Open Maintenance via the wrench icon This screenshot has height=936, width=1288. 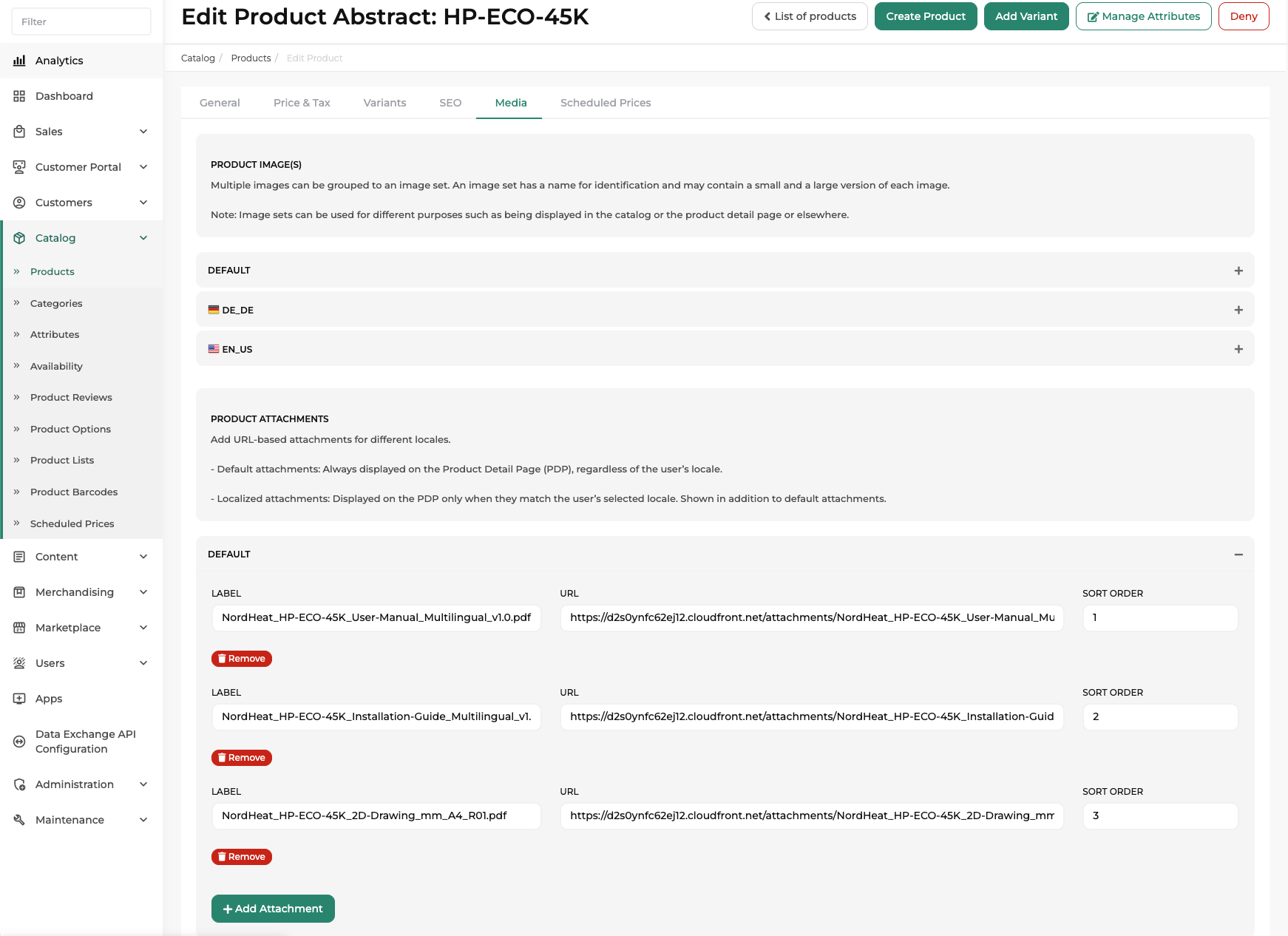point(19,819)
